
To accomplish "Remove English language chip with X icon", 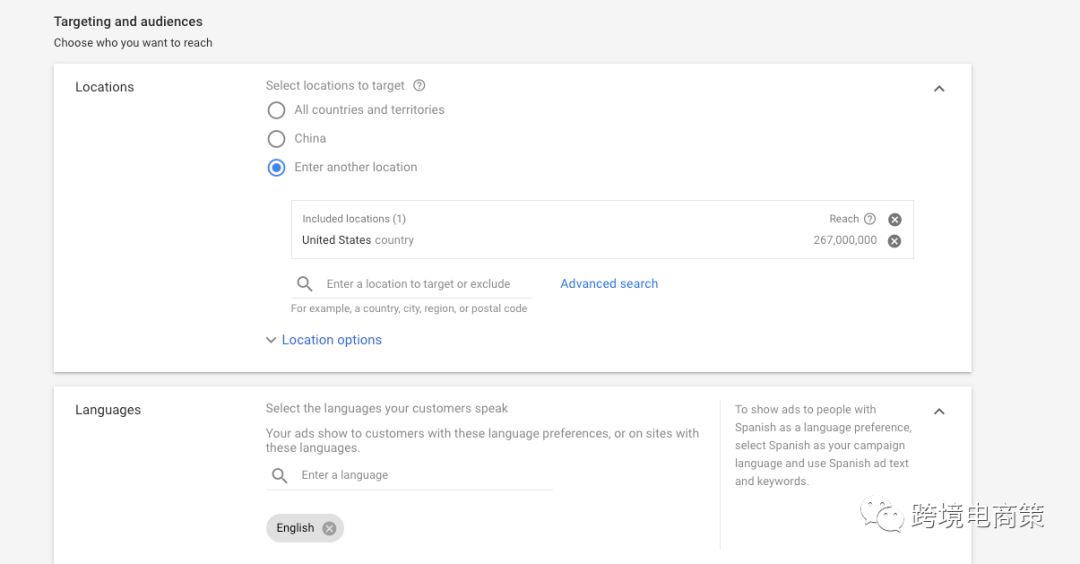I will (329, 528).
